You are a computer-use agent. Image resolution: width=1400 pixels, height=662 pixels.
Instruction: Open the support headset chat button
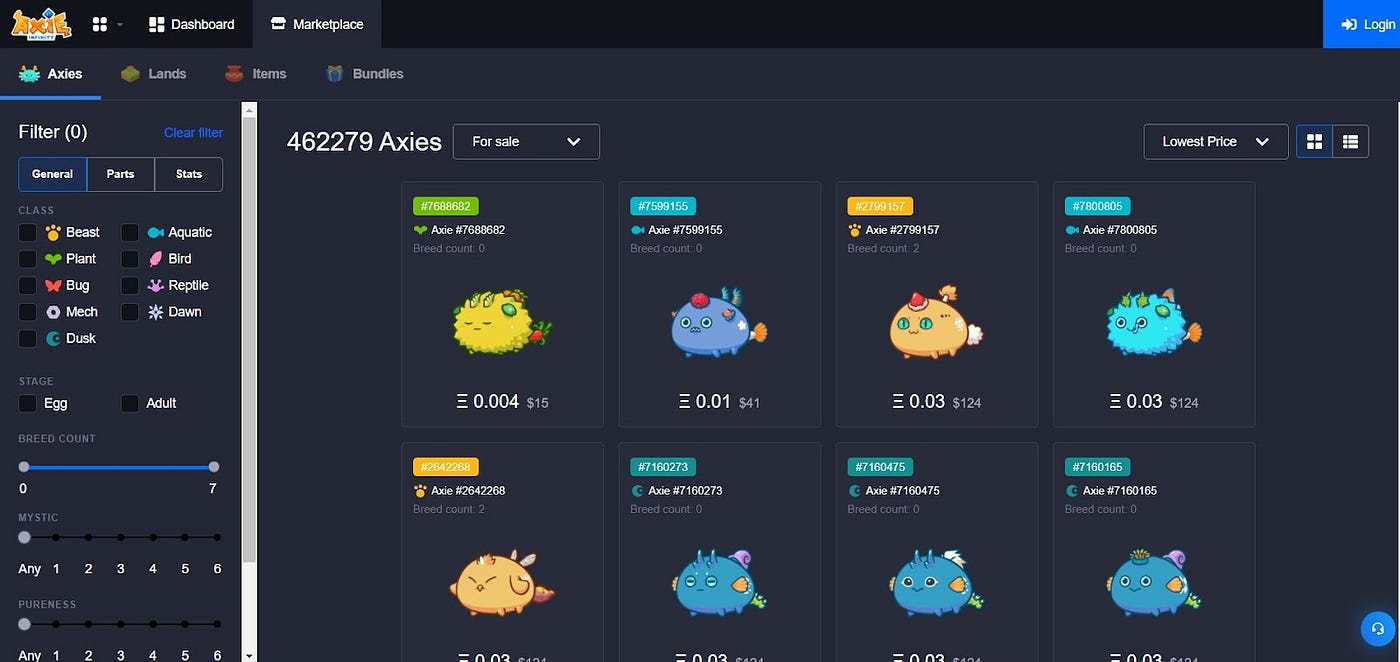pyautogui.click(x=1378, y=628)
